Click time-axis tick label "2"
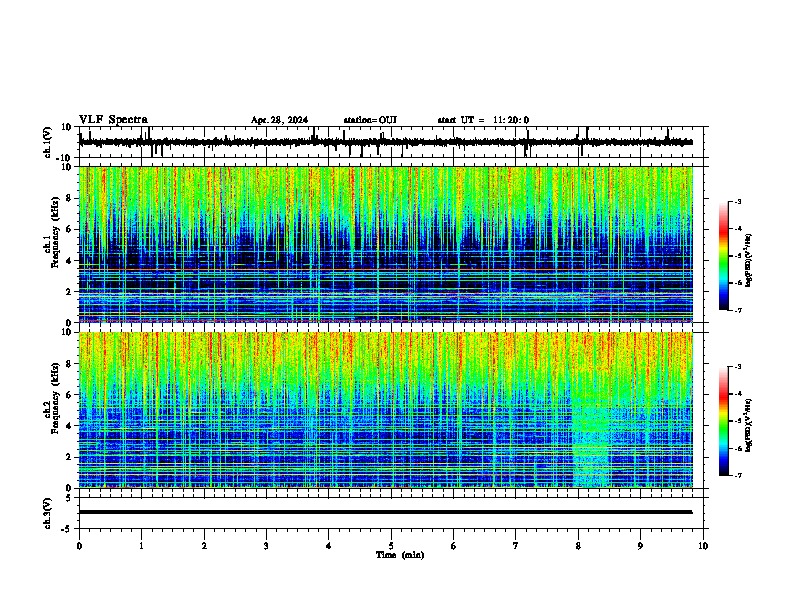792x612 pixels. click(204, 546)
